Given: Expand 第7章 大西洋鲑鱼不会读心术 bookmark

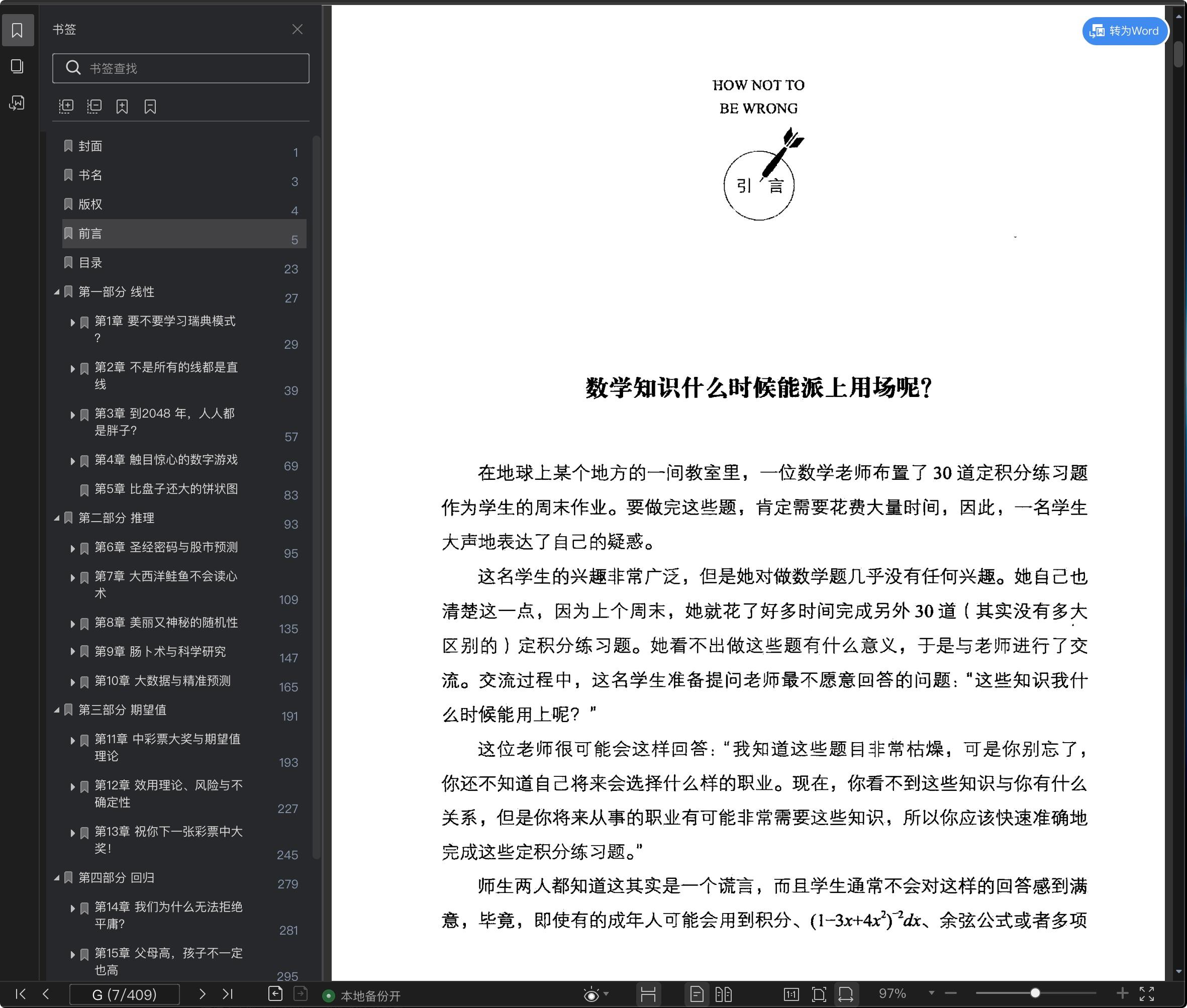Looking at the screenshot, I should coord(72,578).
